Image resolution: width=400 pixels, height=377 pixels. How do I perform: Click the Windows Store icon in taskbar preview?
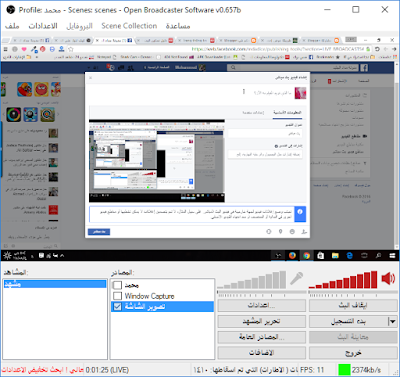tap(321, 256)
